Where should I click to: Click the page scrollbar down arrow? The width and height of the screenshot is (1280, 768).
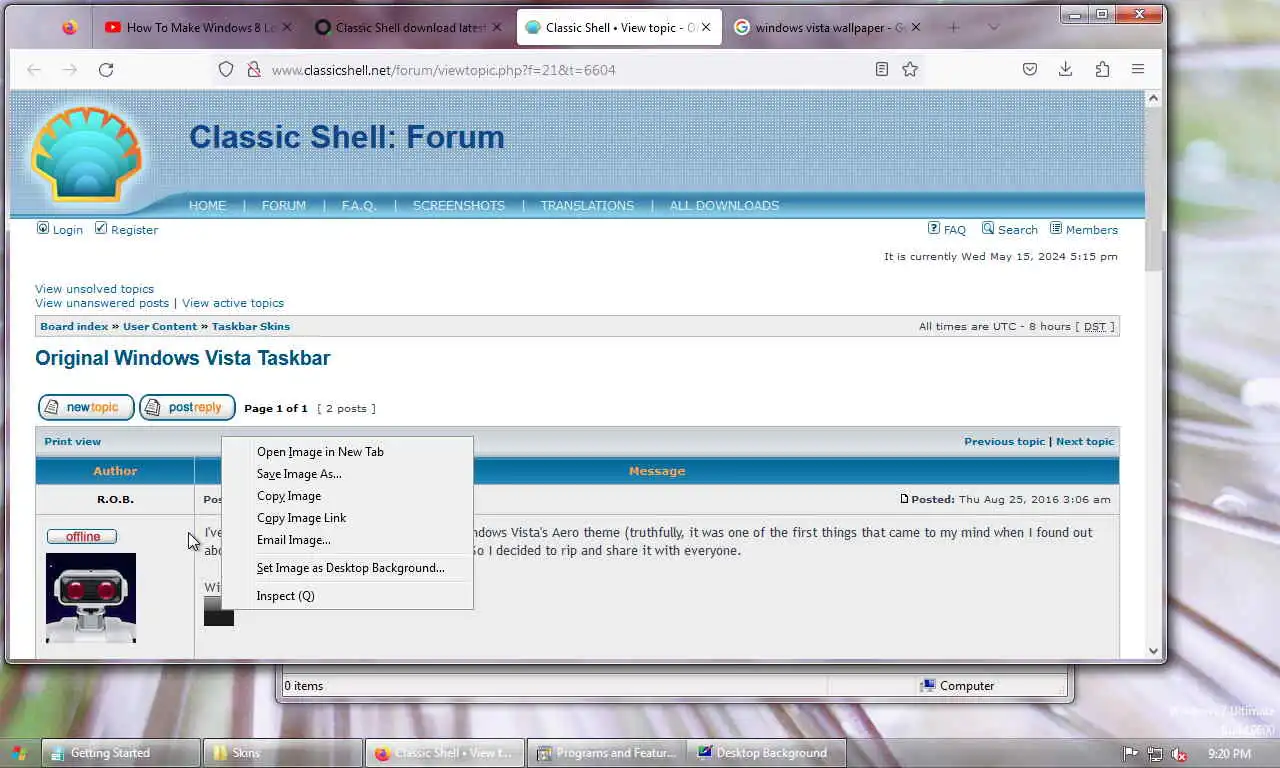pyautogui.click(x=1153, y=650)
